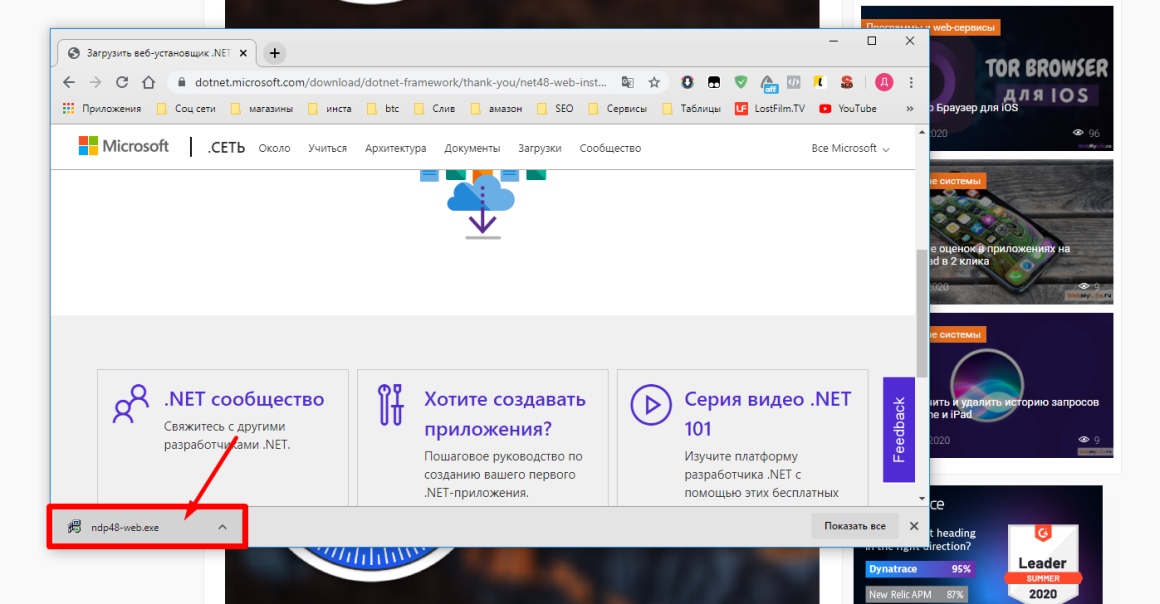Image resolution: width=1160 pixels, height=604 pixels.
Task: Open the Таблицы bookmark folder
Action: (x=692, y=109)
